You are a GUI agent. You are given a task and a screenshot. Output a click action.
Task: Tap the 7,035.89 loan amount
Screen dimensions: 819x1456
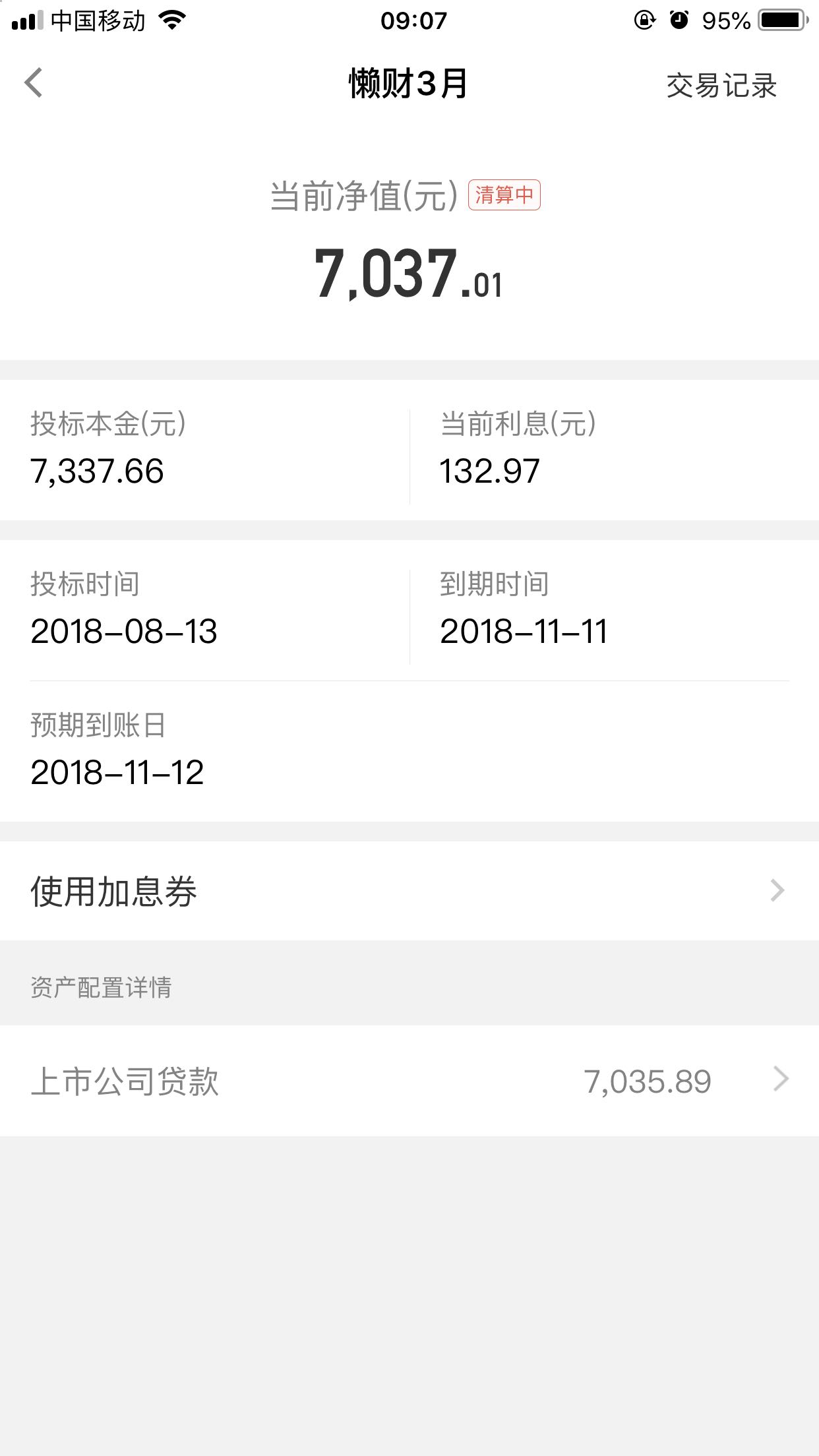[648, 1081]
